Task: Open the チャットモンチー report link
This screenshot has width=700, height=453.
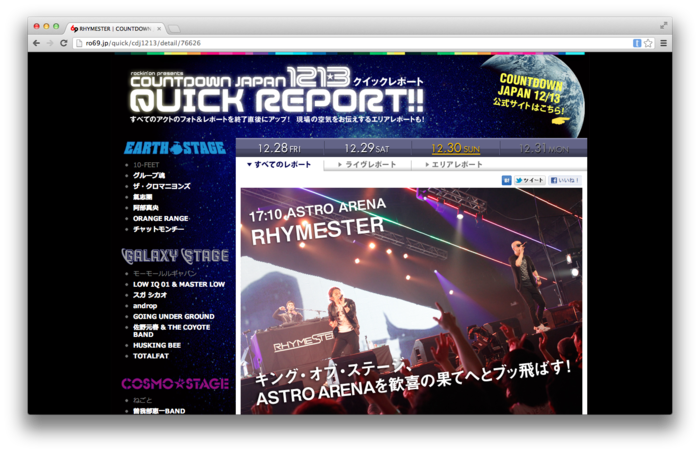Action: 158,229
